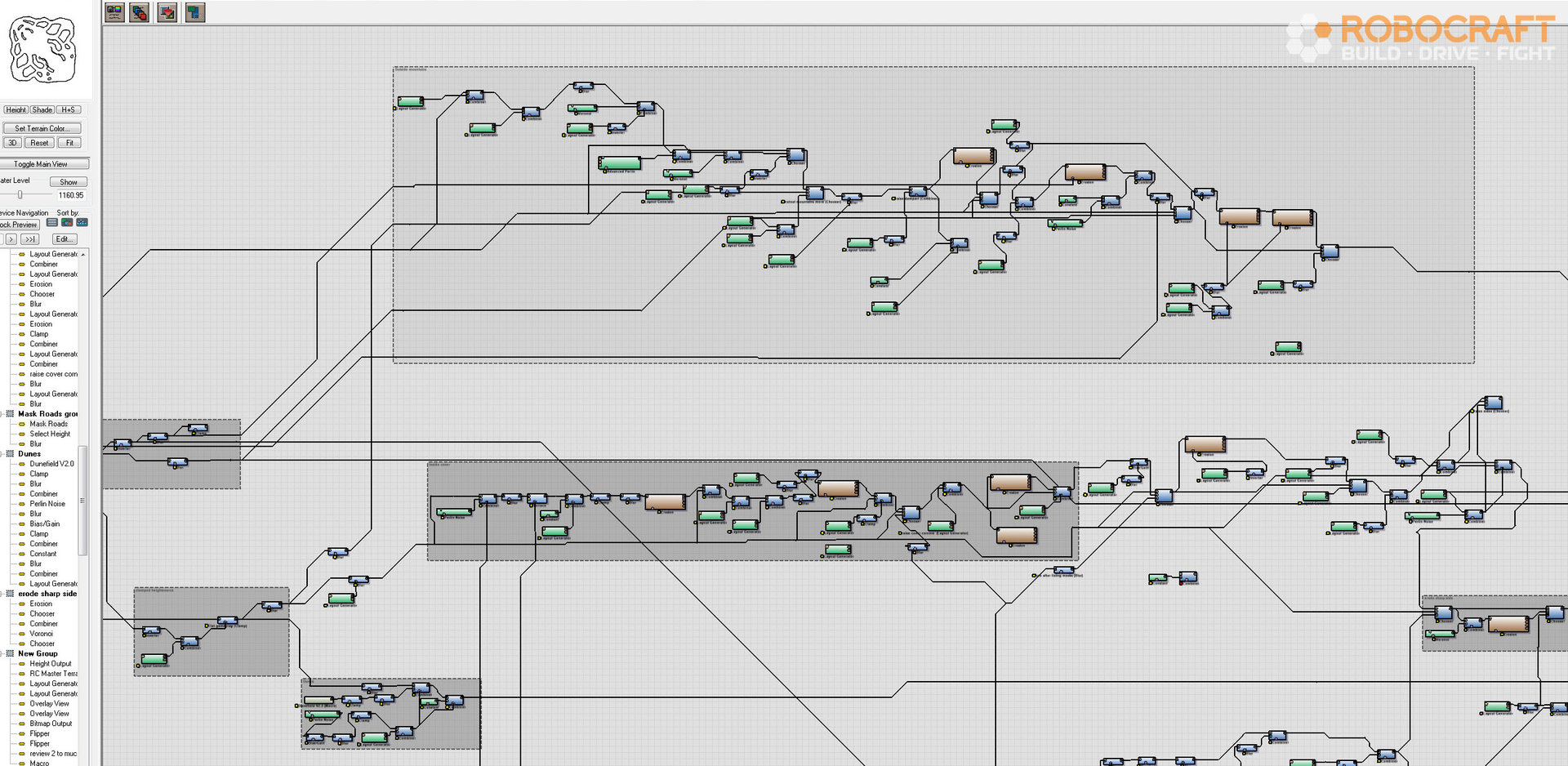The image size is (1568, 766).
Task: Click the Perlin Noise device icon in tree
Action: [x=22, y=504]
